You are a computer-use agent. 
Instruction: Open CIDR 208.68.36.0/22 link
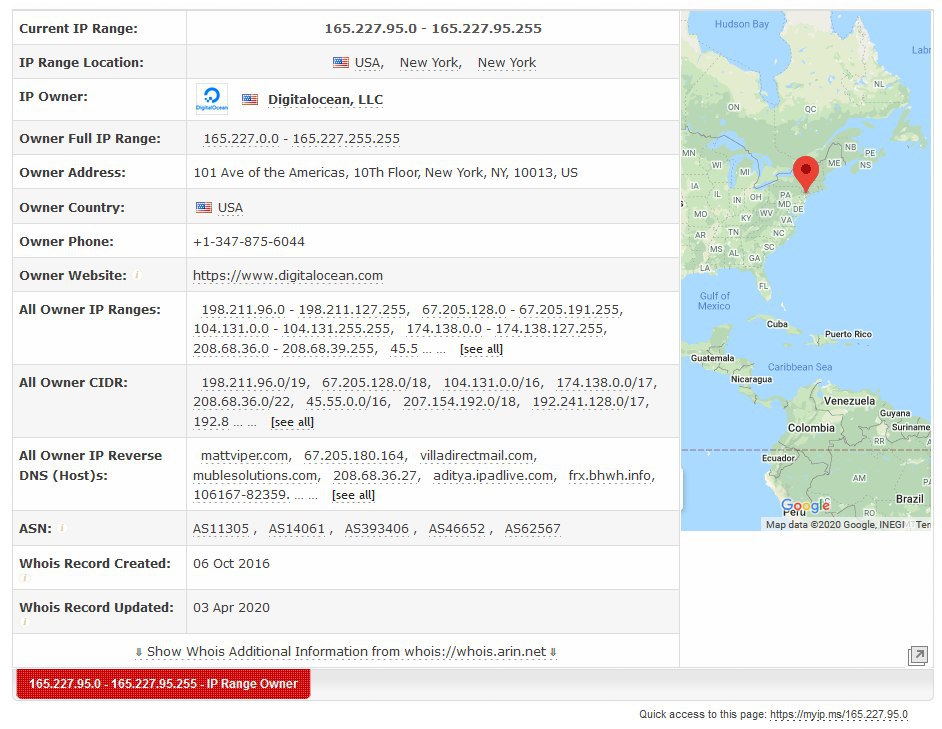coord(243,402)
